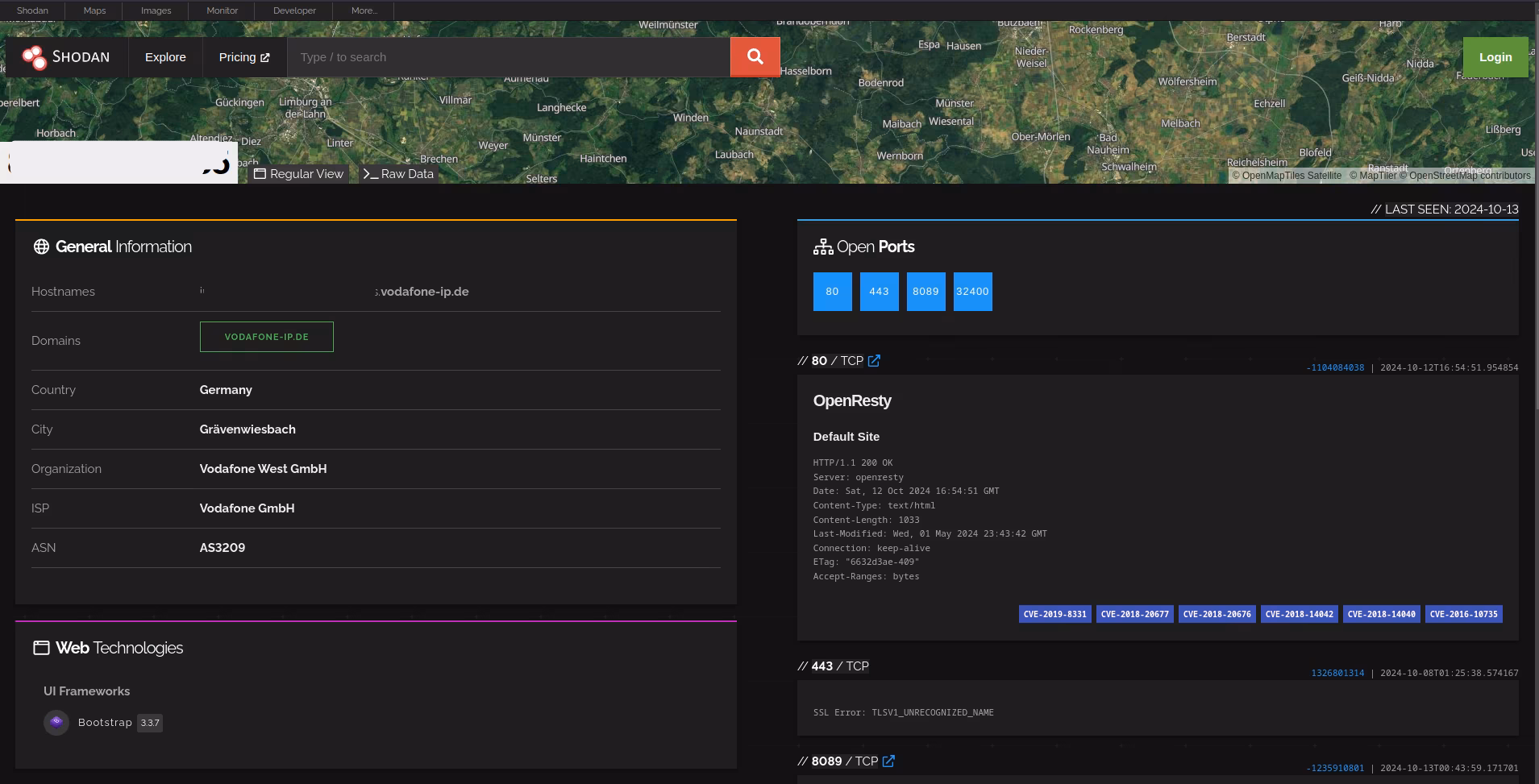Click the Shodan logo icon
Viewport: 1539px width, 784px height.
coord(34,57)
